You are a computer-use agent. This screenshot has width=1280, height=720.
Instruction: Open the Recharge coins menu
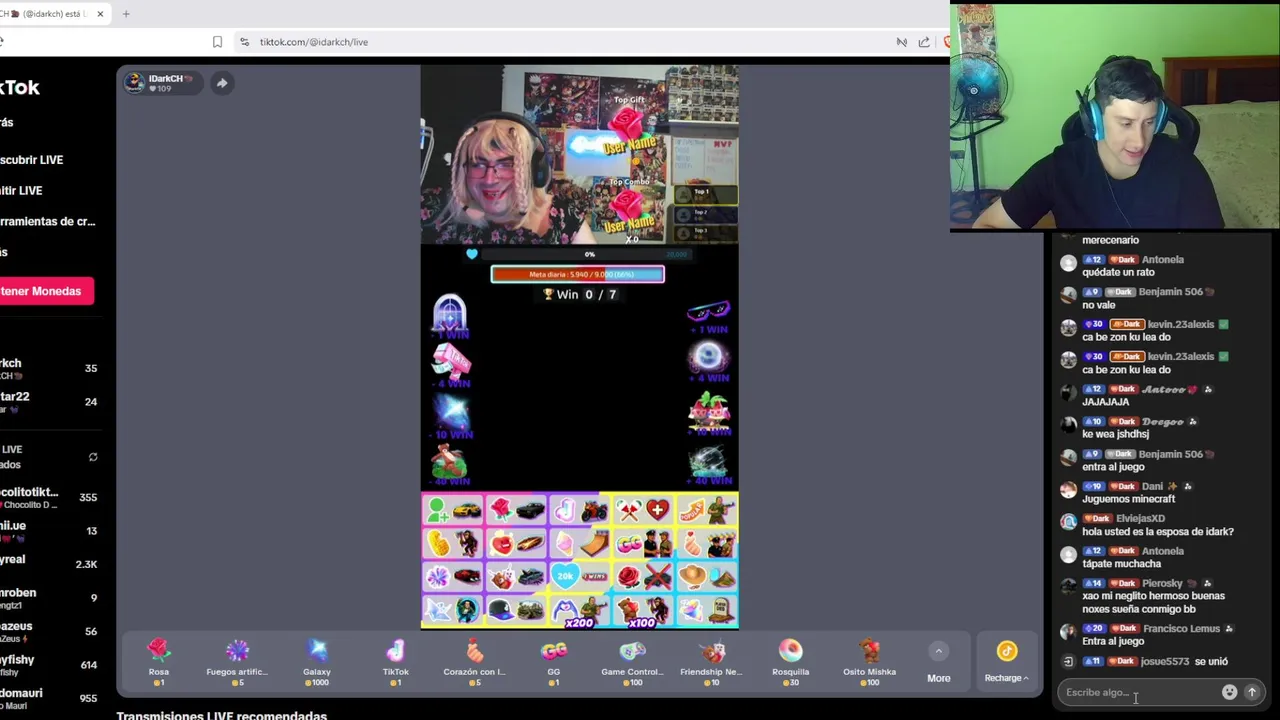[1006, 663]
